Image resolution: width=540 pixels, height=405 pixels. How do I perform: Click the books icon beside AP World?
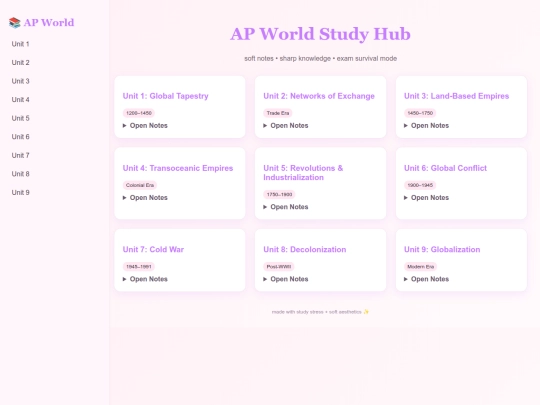pyautogui.click(x=14, y=23)
